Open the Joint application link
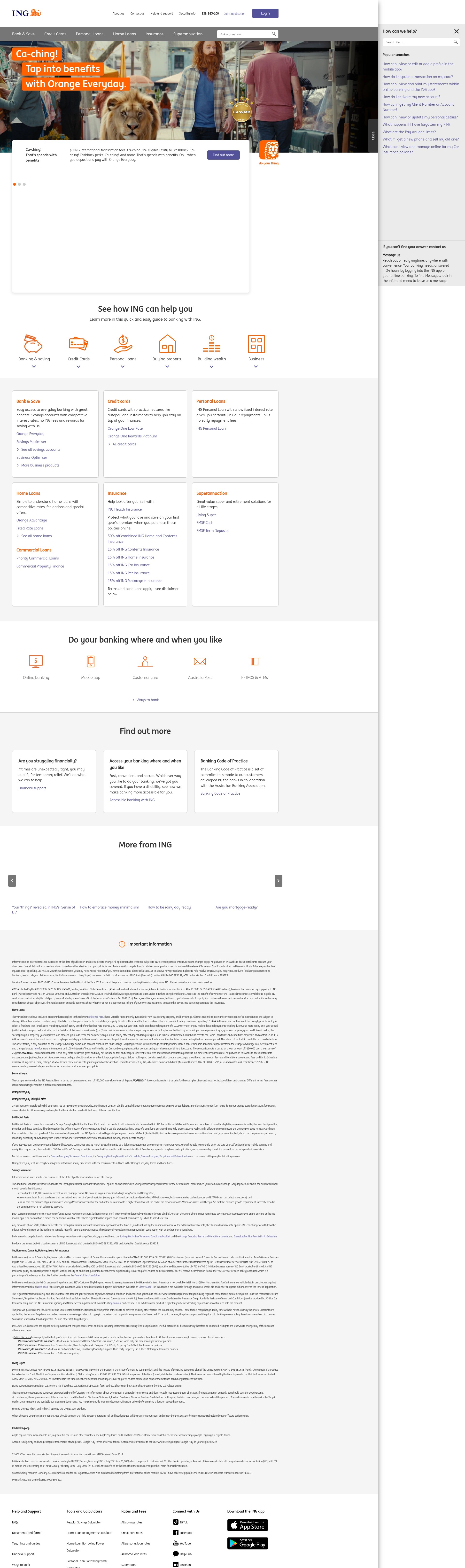Viewport: 465px width, 1568px height. tap(235, 13)
